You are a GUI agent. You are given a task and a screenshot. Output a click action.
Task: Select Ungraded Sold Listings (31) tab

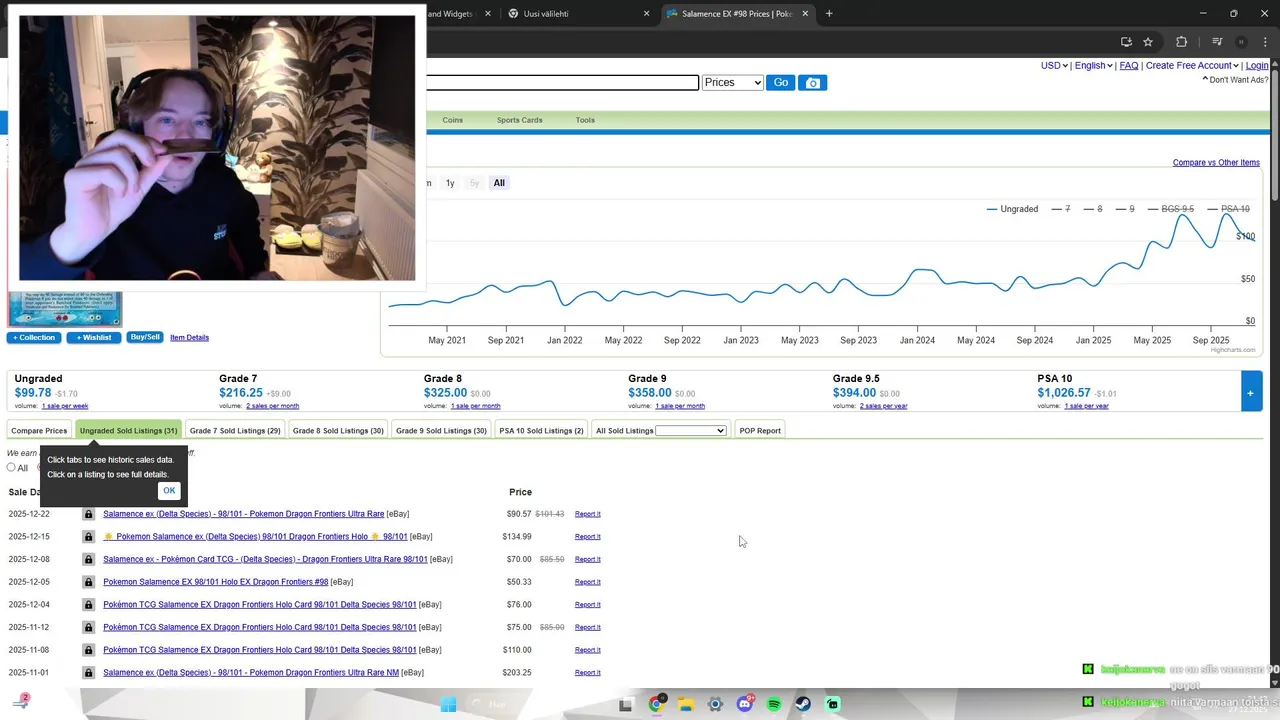point(128,431)
